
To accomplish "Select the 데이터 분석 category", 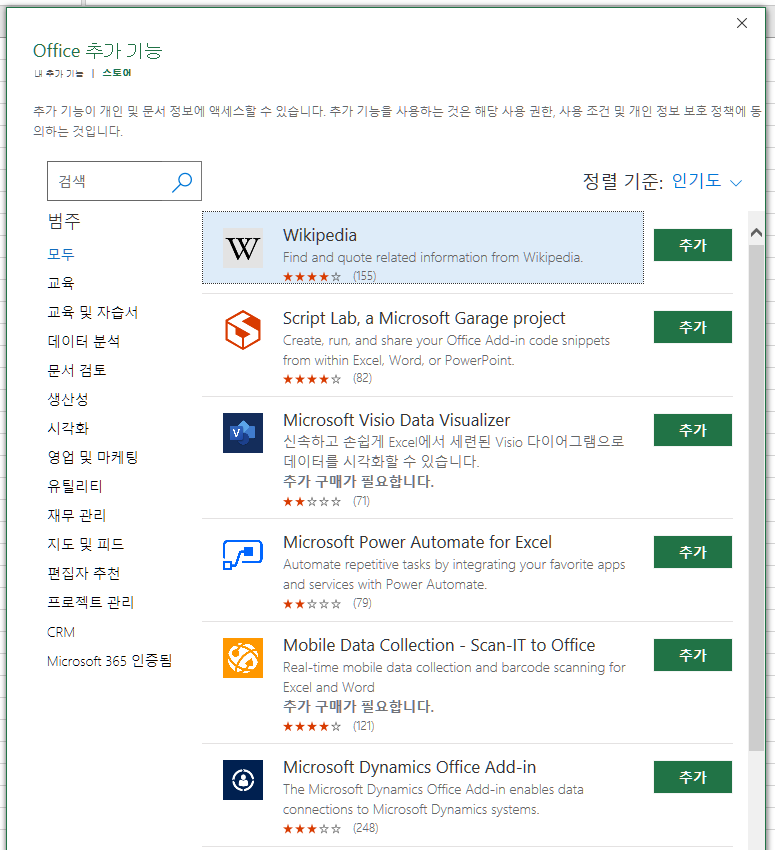I will [x=83, y=341].
